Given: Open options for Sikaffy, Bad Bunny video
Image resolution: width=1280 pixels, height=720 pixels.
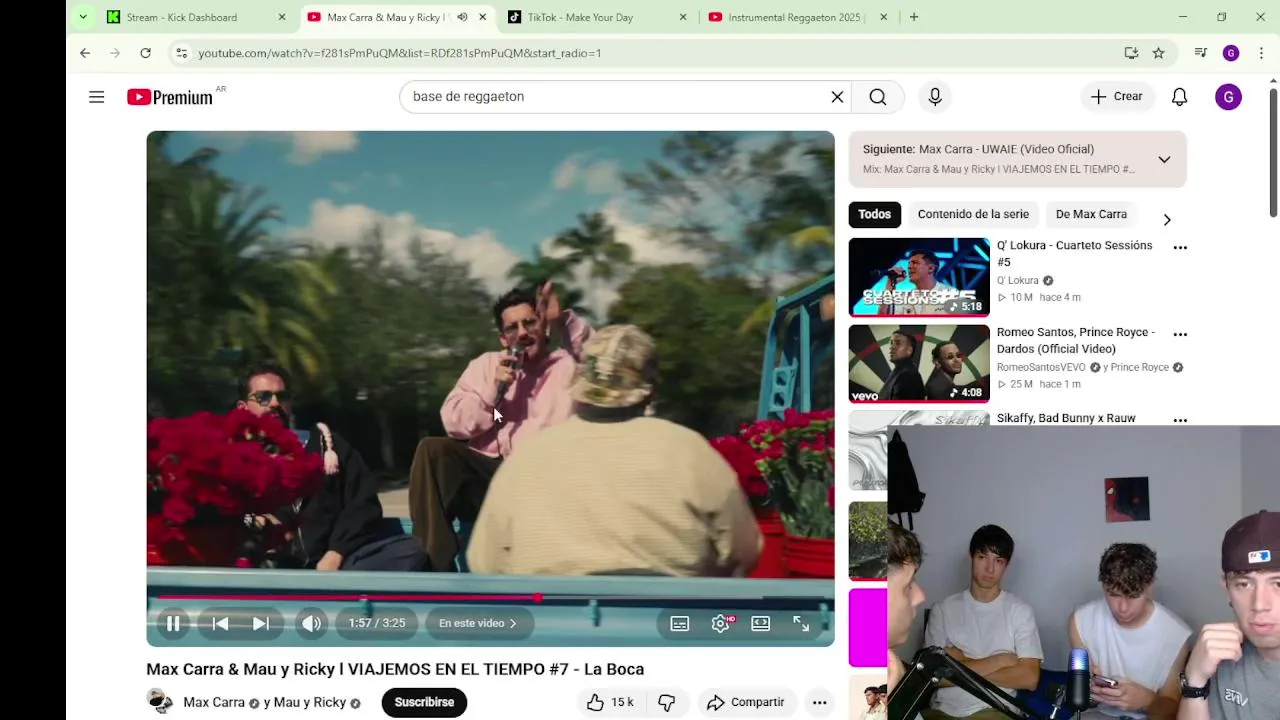Looking at the screenshot, I should pos(1180,420).
